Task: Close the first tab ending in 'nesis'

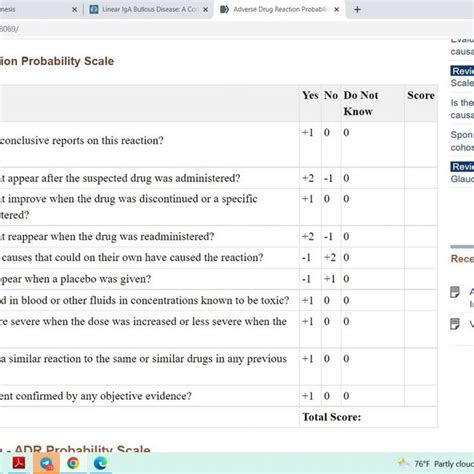Action: 75,10
